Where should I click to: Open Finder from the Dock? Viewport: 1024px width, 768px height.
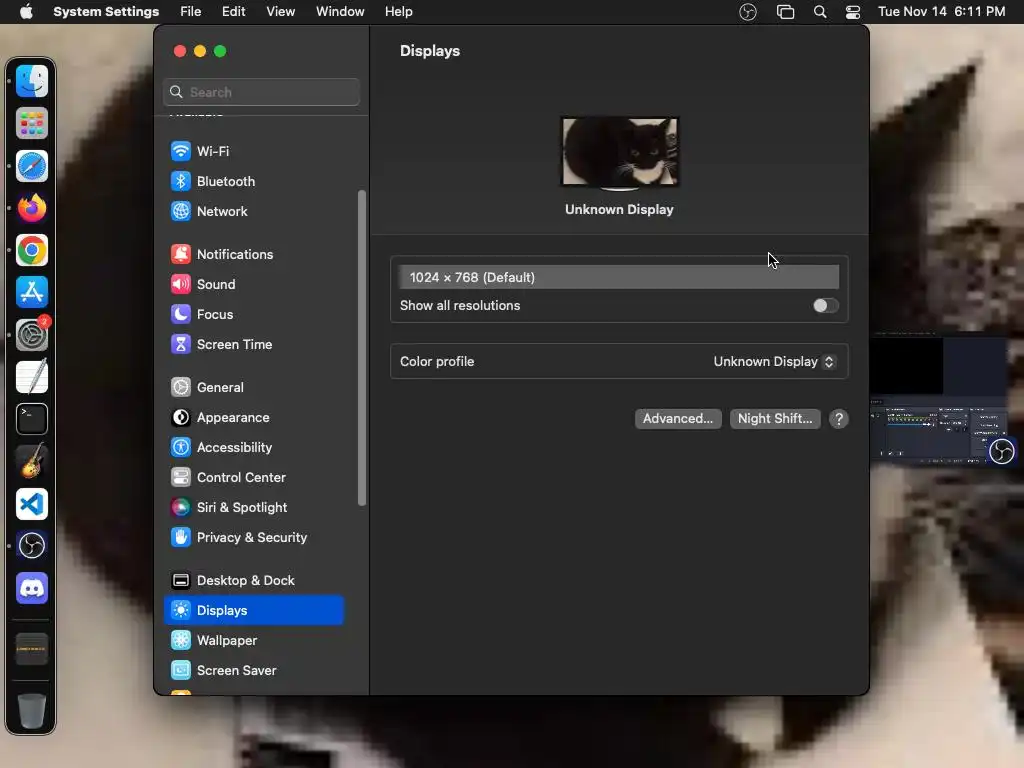(x=31, y=81)
